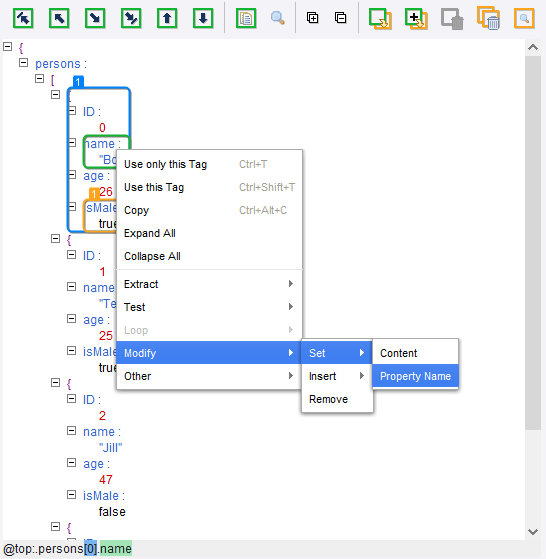Click the blue tag badge numbered 1
Screen dimensions: 546x559
click(78, 82)
